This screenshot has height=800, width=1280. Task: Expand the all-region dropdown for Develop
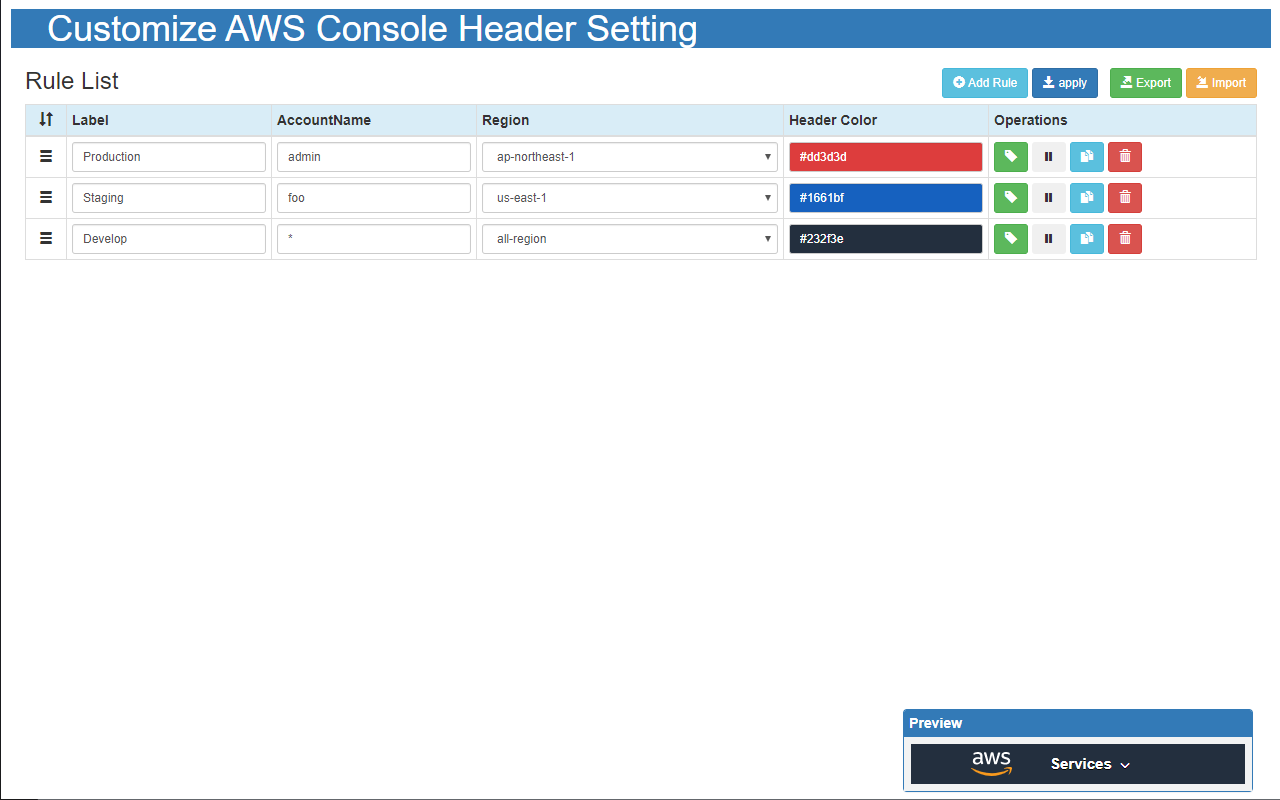click(629, 238)
